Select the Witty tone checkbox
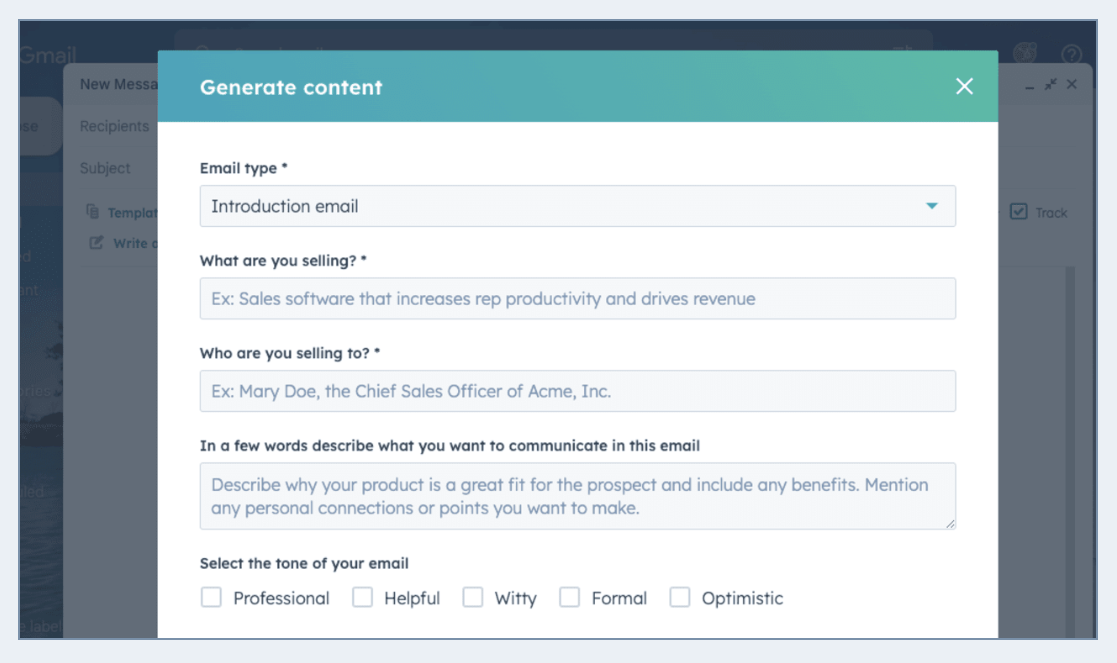The height and width of the screenshot is (663, 1117). coord(472,598)
